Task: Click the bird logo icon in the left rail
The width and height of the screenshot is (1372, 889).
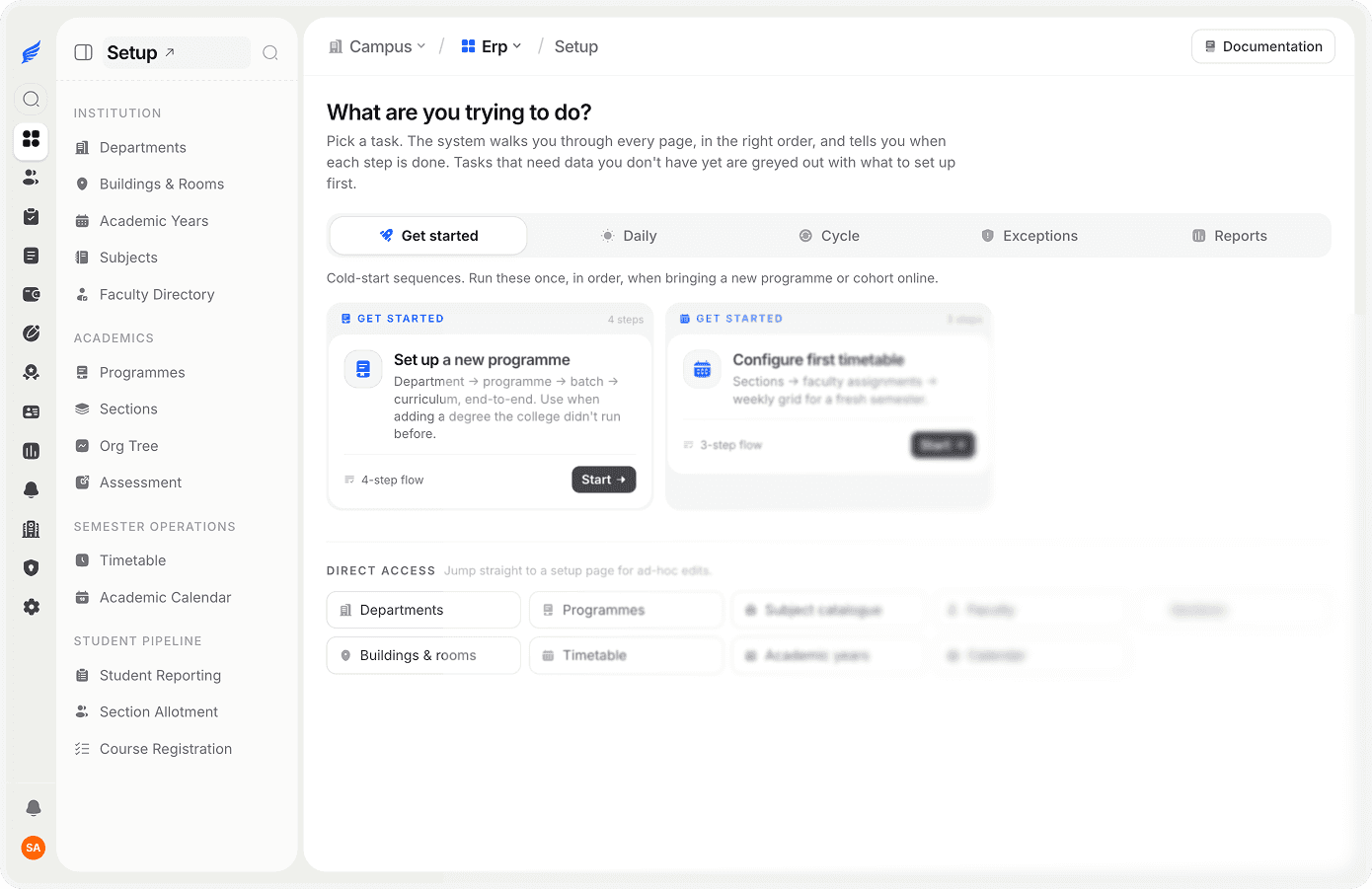Action: coord(32,52)
